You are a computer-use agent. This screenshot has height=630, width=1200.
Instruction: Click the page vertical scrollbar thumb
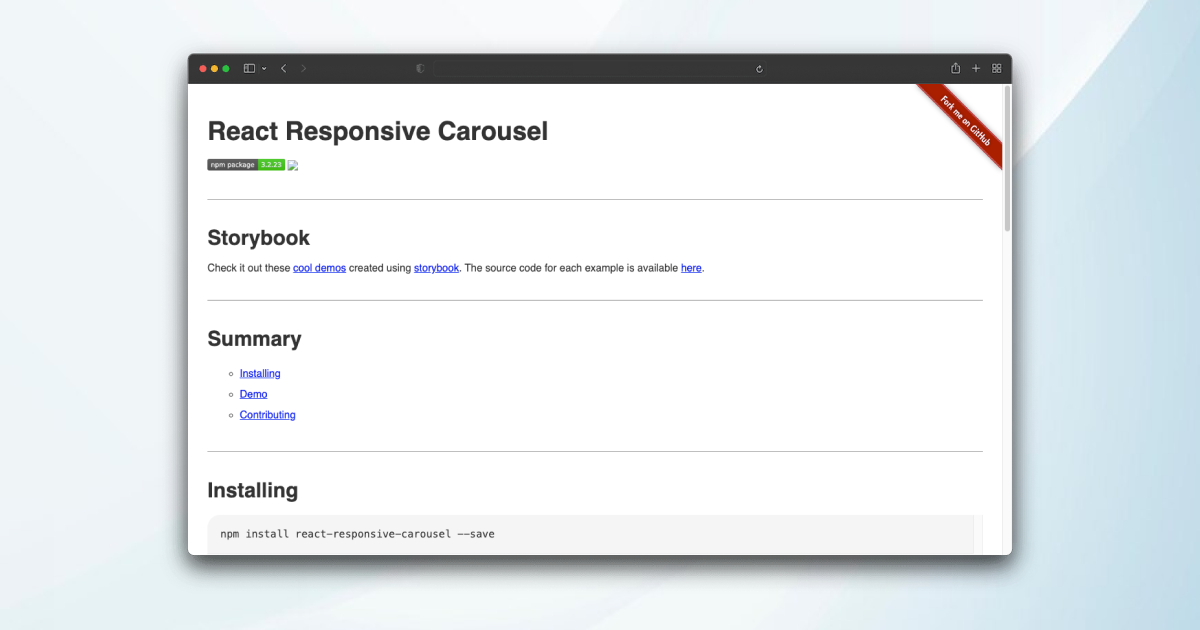1007,158
